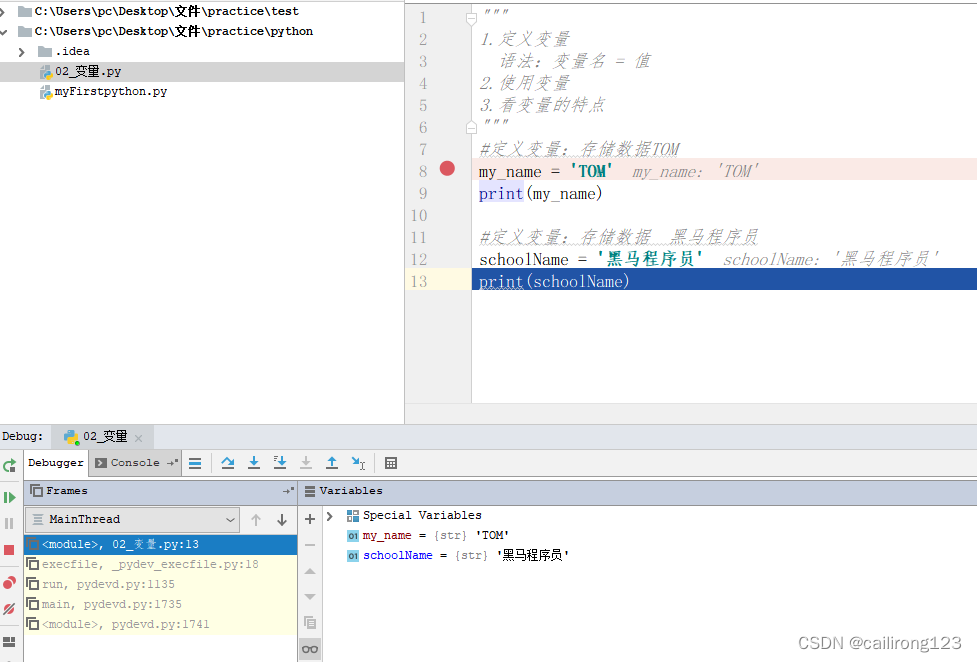This screenshot has width=977, height=662.
Task: Switch to the Console tab
Action: pyautogui.click(x=131, y=462)
